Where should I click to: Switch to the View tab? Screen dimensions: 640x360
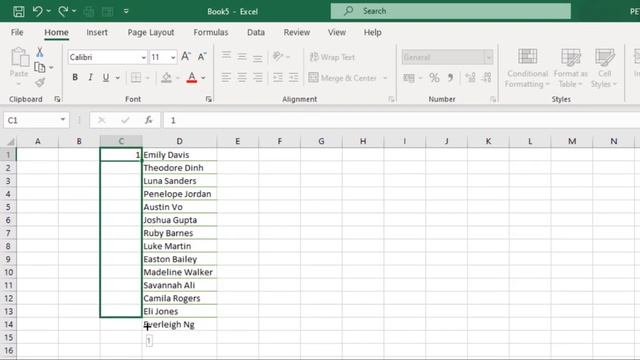337,32
